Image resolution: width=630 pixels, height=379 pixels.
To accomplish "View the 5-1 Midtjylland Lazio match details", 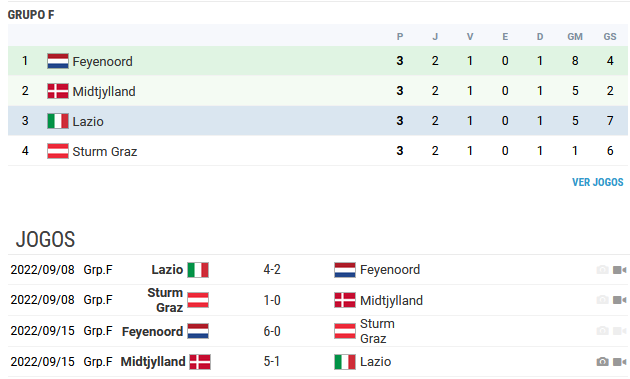I will 272,361.
